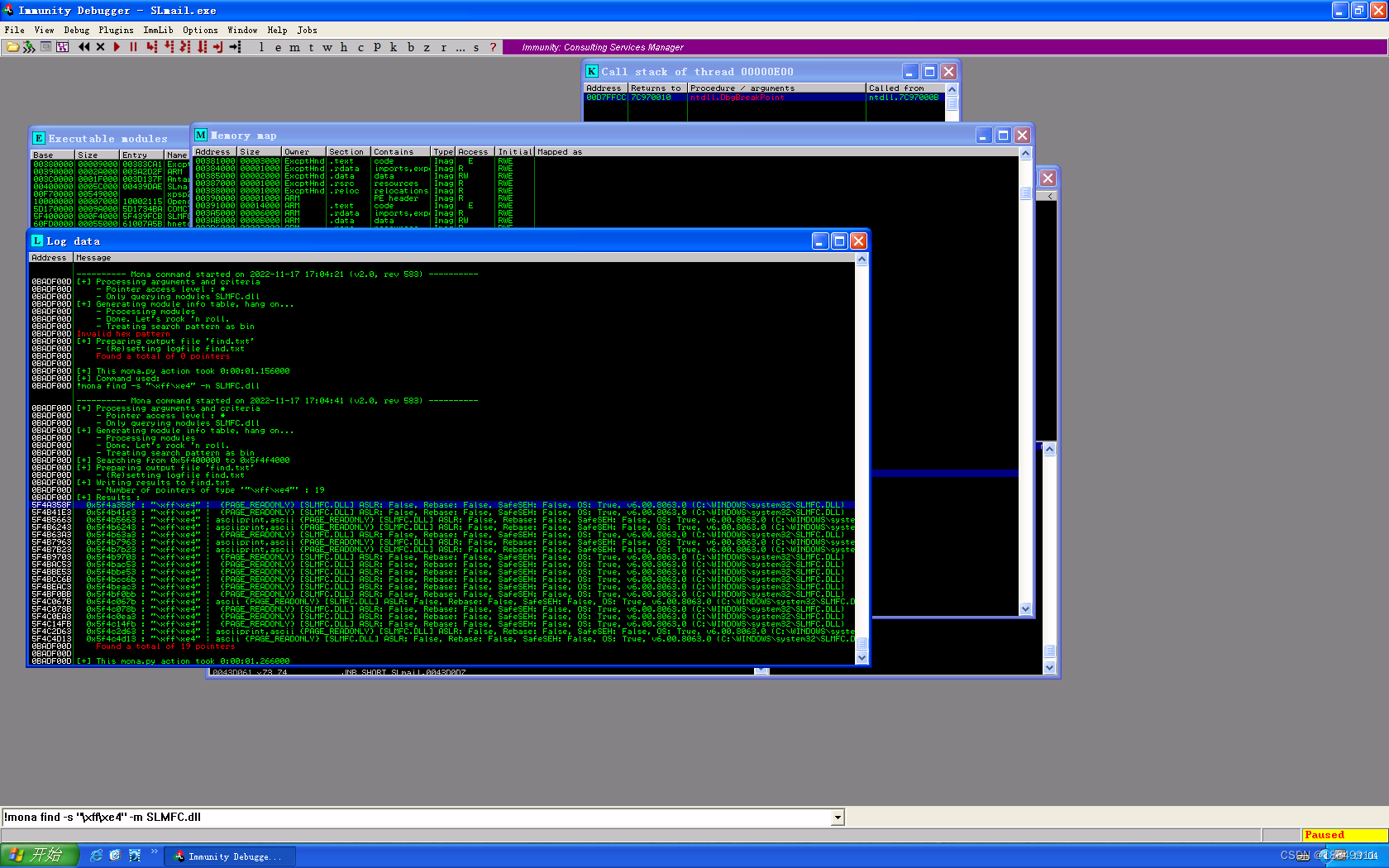This screenshot has height=868, width=1389.
Task: Click the green Python shell toolbar icon
Action: coord(29,47)
